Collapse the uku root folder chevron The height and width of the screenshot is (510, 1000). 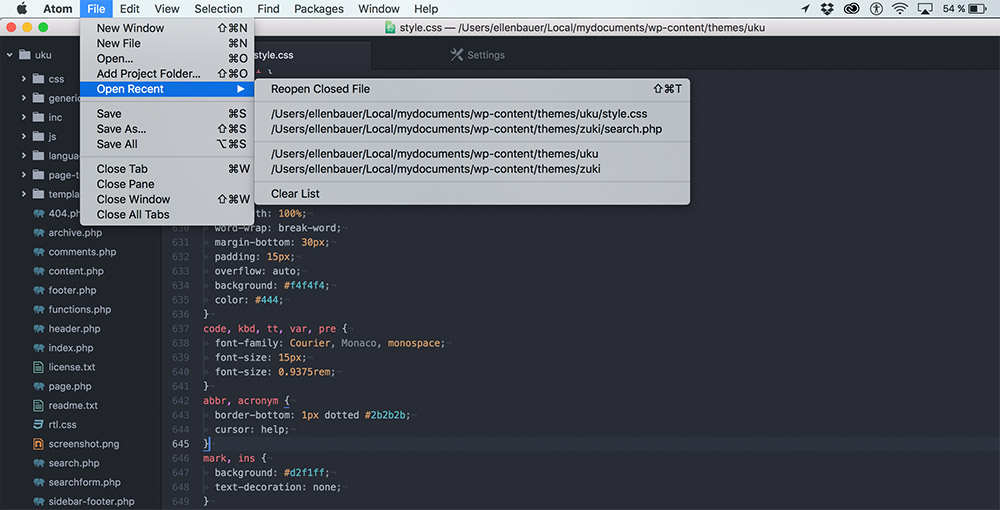[10, 55]
